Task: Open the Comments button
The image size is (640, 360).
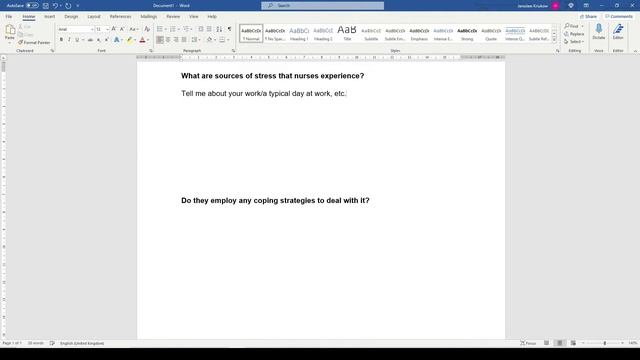Action: pyautogui.click(x=619, y=17)
